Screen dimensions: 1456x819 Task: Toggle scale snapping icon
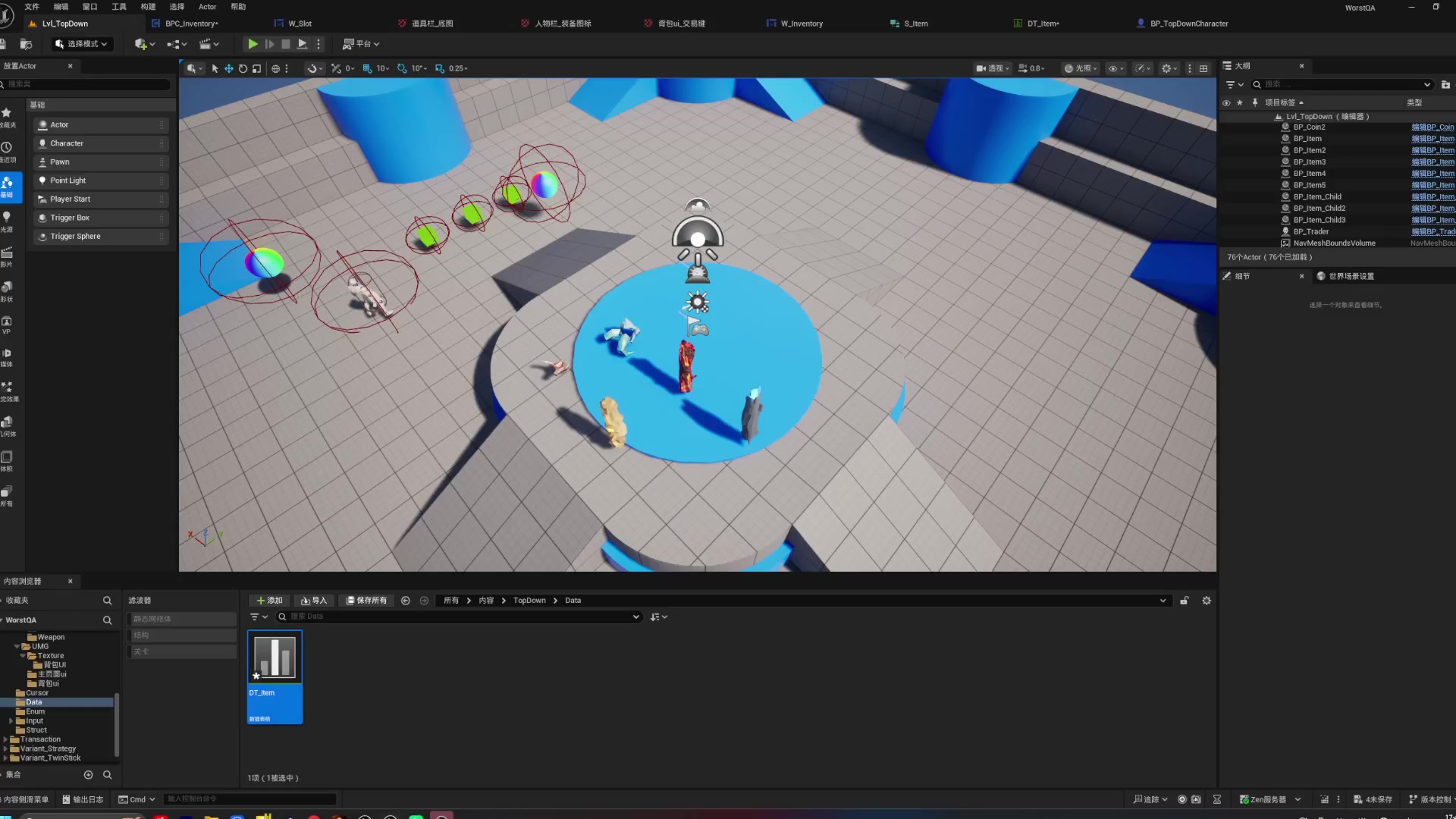(x=440, y=68)
